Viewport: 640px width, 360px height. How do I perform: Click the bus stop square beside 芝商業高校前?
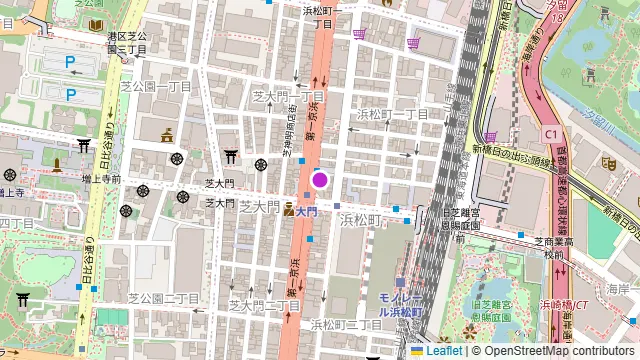[521, 235]
